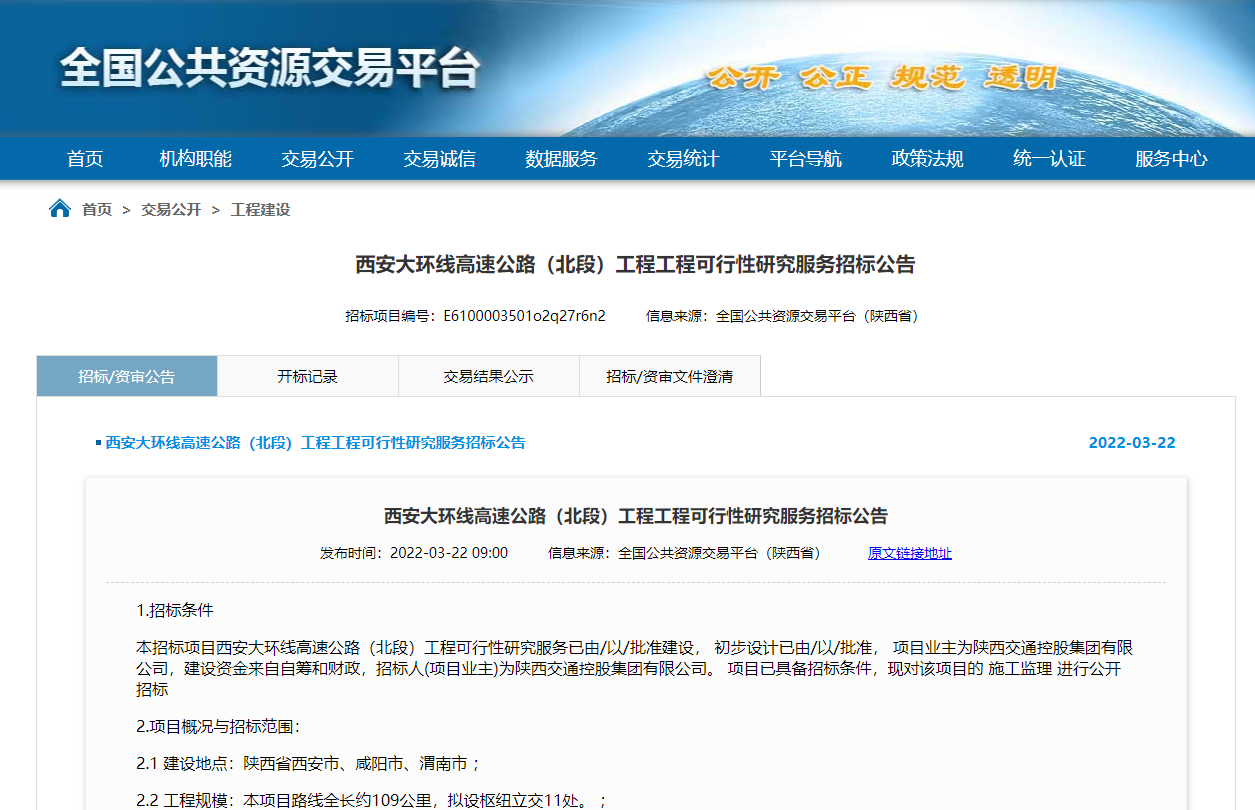This screenshot has width=1255, height=810.
Task: Open the 交易结果公示 tab
Action: click(488, 377)
